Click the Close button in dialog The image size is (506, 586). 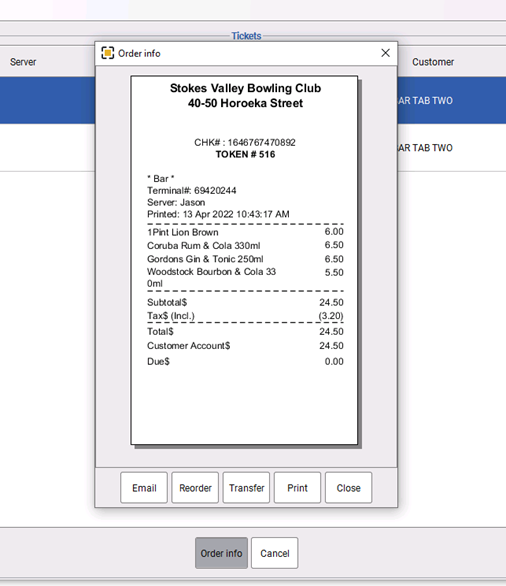(349, 488)
